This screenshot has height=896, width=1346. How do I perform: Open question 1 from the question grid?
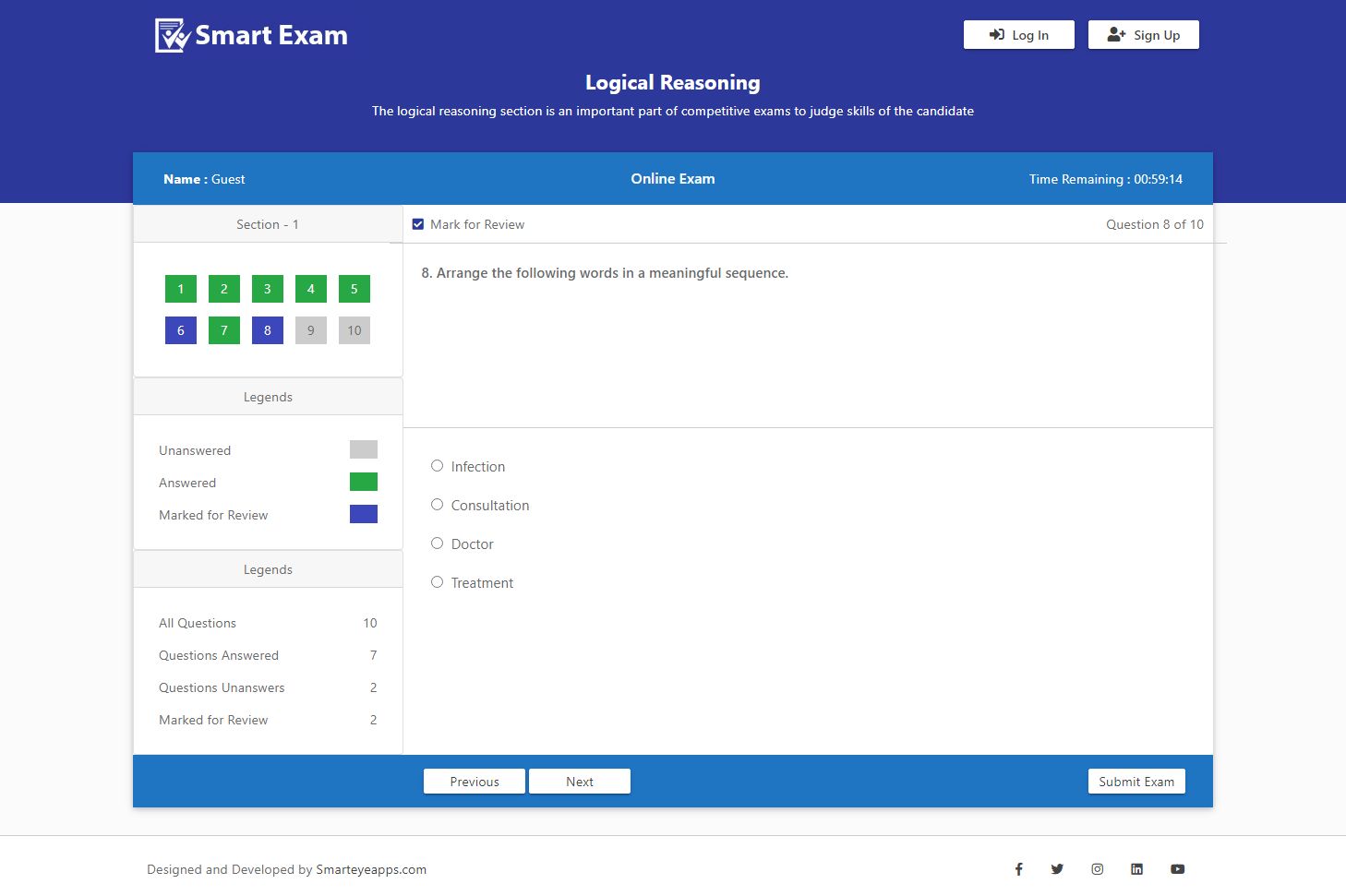181,289
